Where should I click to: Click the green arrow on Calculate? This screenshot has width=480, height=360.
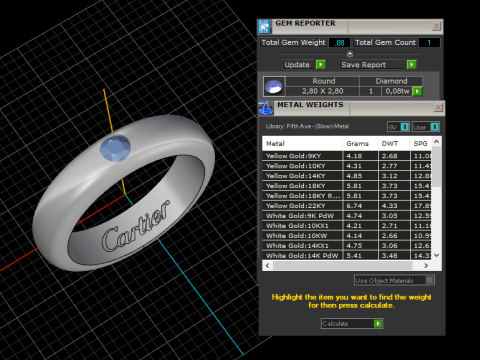coord(378,323)
